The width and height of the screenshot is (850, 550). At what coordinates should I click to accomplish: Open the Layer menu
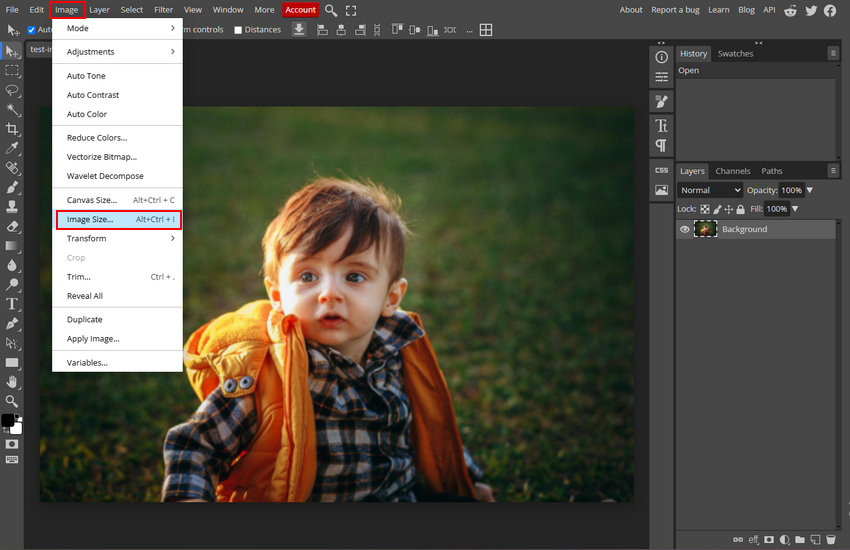[x=99, y=10]
